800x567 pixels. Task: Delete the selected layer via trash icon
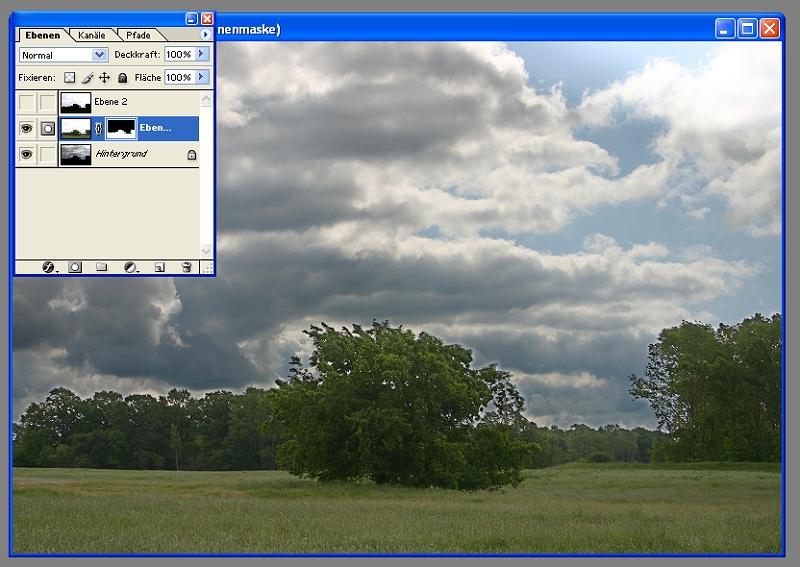187,267
